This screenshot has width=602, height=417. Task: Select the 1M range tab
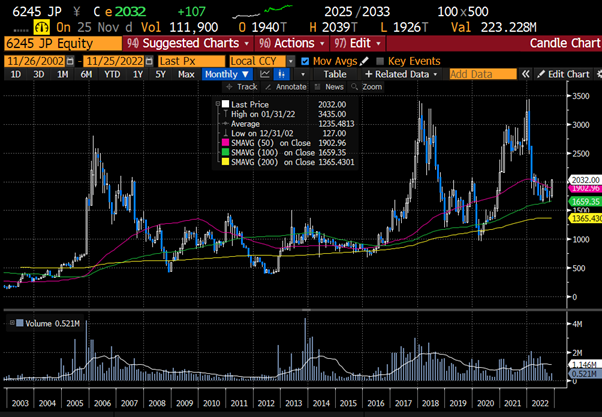click(x=62, y=74)
